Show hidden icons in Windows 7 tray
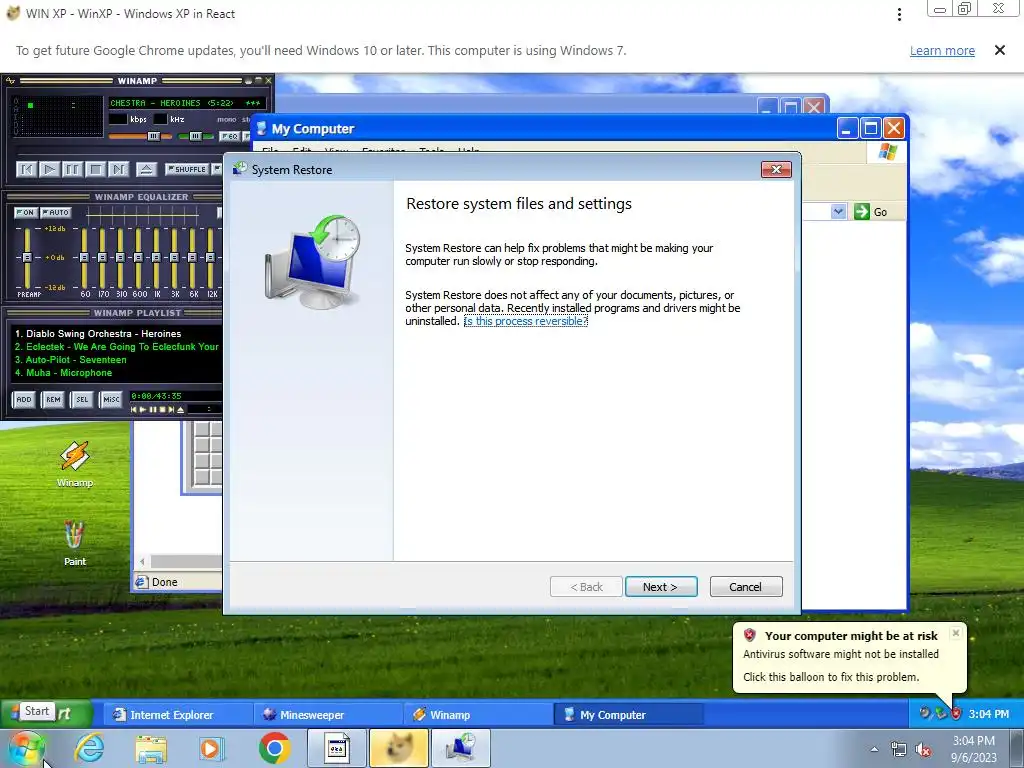The height and width of the screenshot is (768, 1024). pyautogui.click(x=874, y=750)
